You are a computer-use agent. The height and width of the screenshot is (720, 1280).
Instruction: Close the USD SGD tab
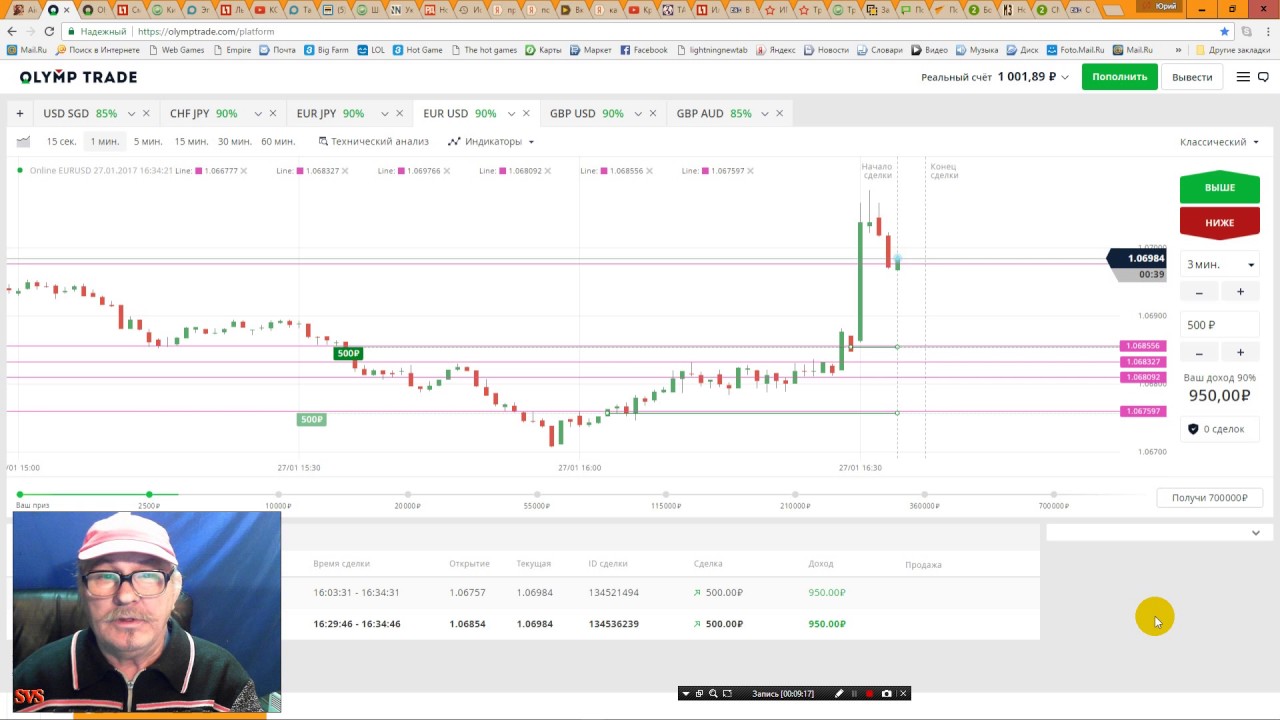(146, 114)
